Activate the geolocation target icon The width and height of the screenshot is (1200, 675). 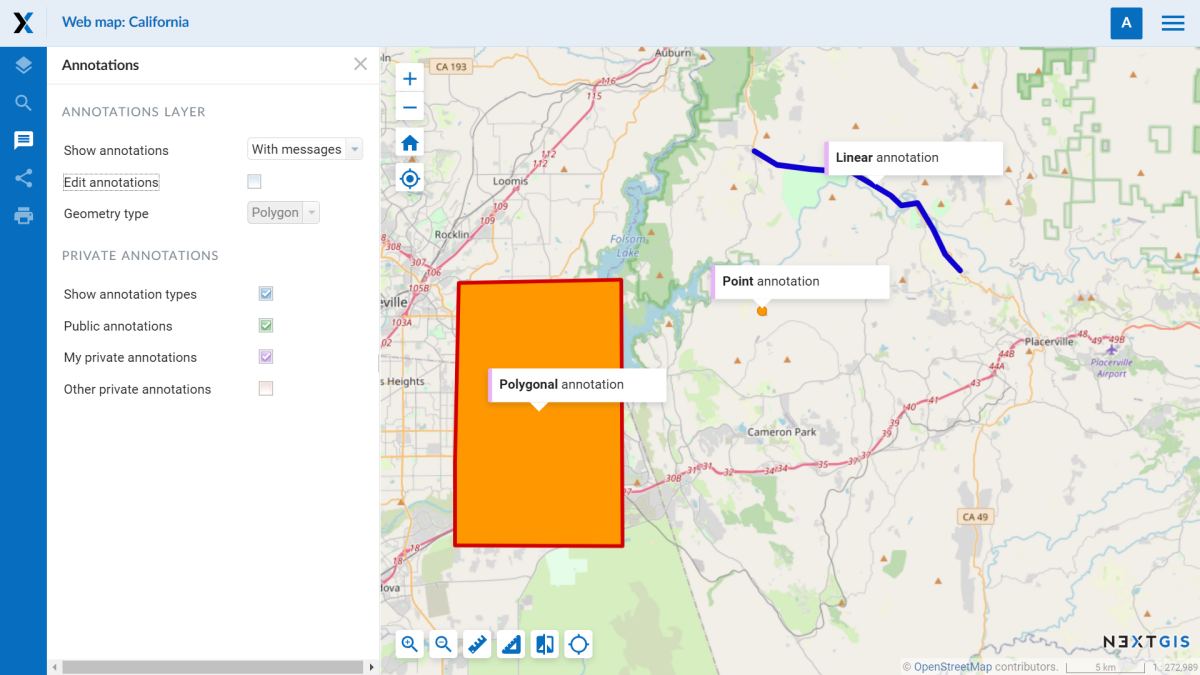(409, 178)
